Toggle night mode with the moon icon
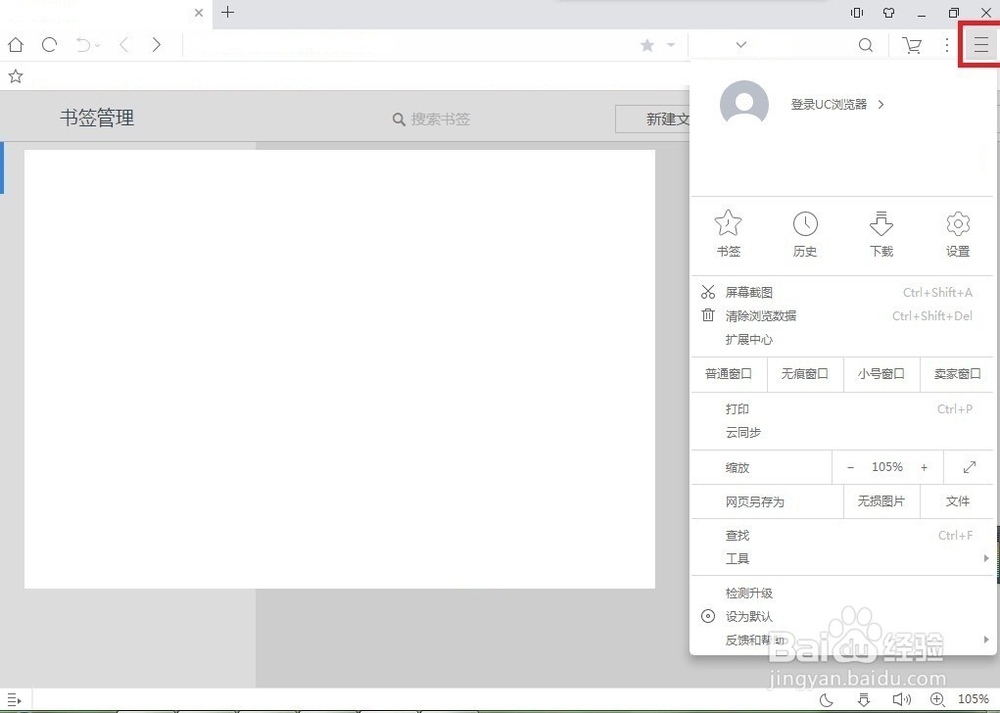Viewport: 1000px width, 713px height. click(826, 699)
